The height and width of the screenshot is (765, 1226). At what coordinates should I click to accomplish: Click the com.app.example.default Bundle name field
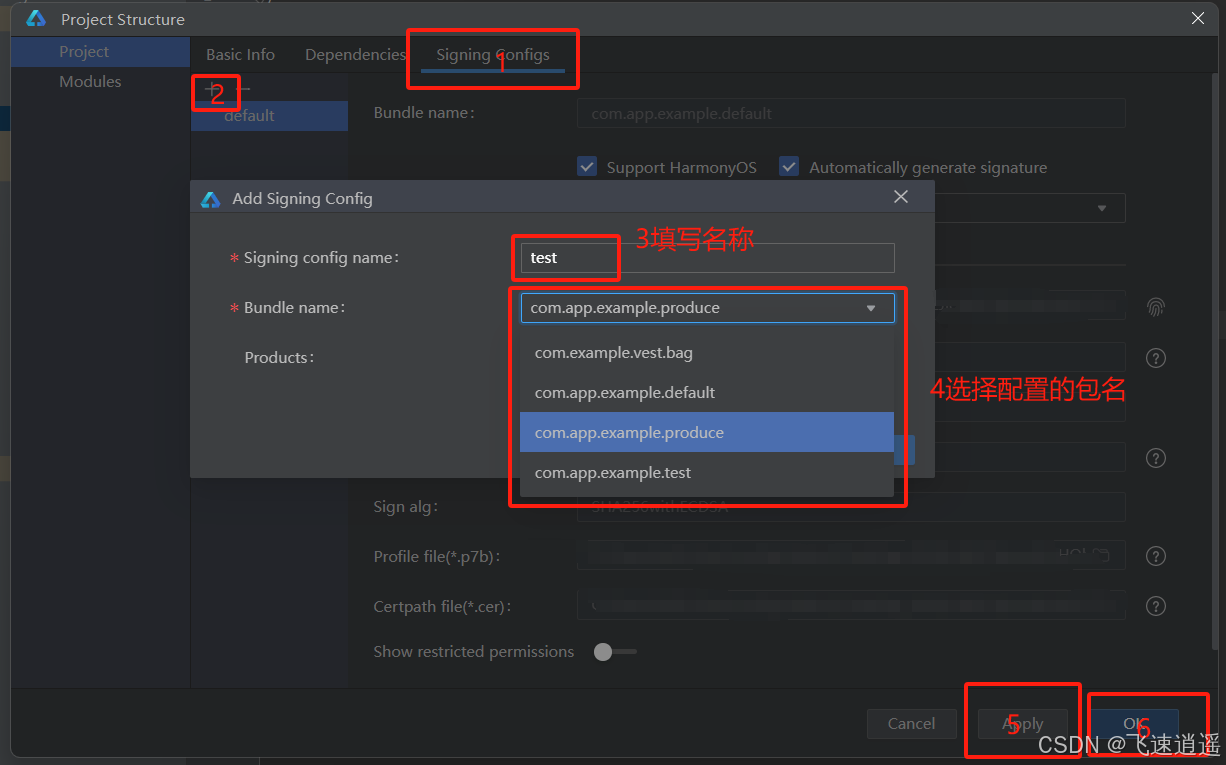[x=851, y=113]
